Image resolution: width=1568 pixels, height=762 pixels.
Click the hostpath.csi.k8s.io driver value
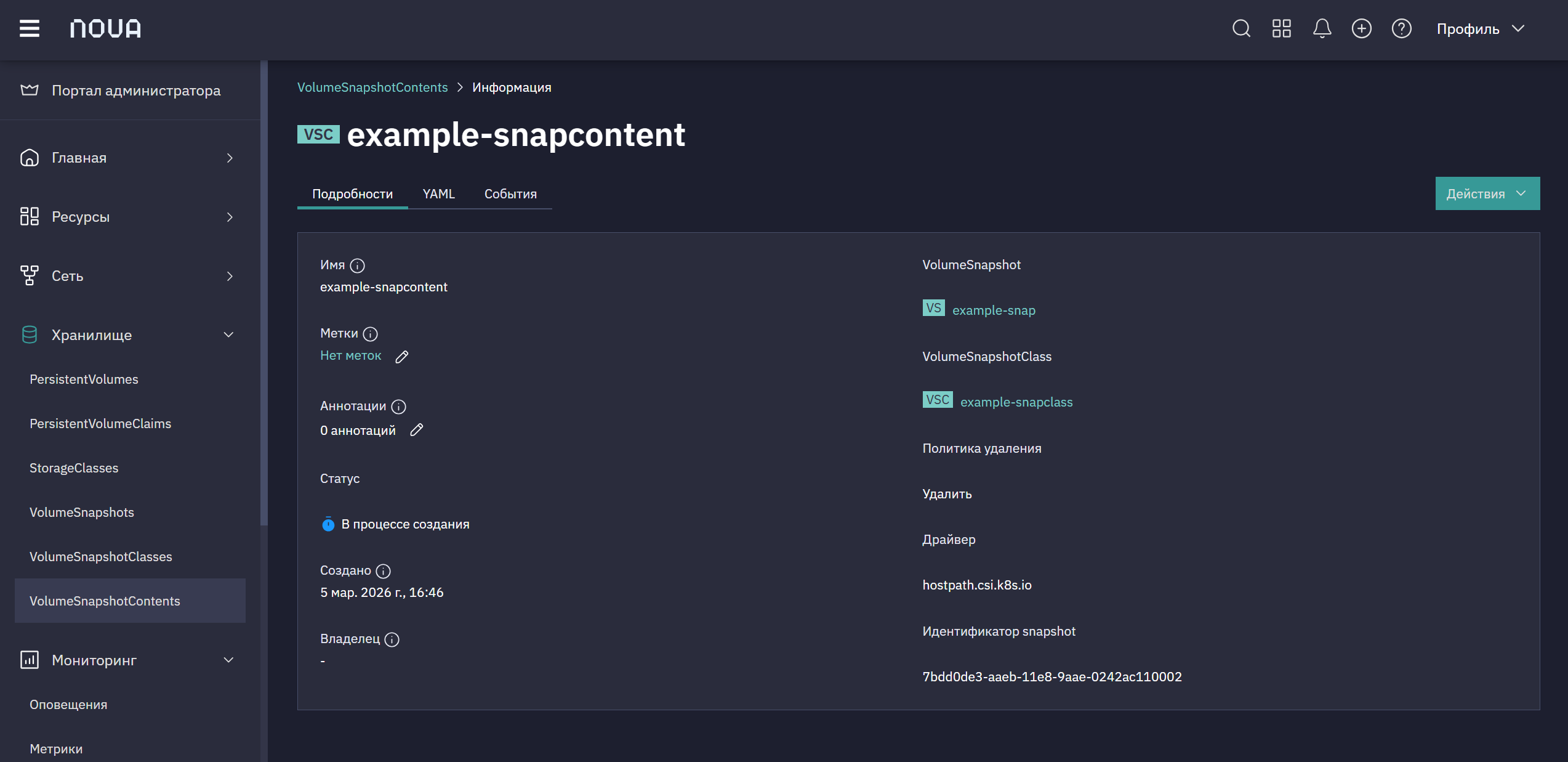(977, 585)
